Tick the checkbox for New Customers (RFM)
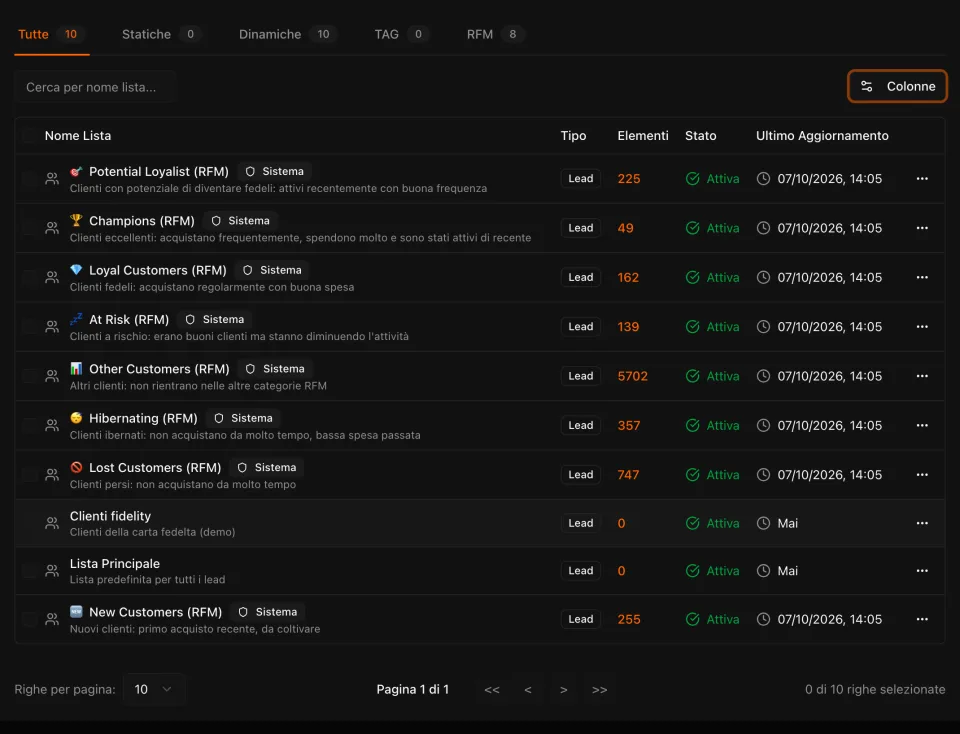Image resolution: width=960 pixels, height=734 pixels. point(29,620)
